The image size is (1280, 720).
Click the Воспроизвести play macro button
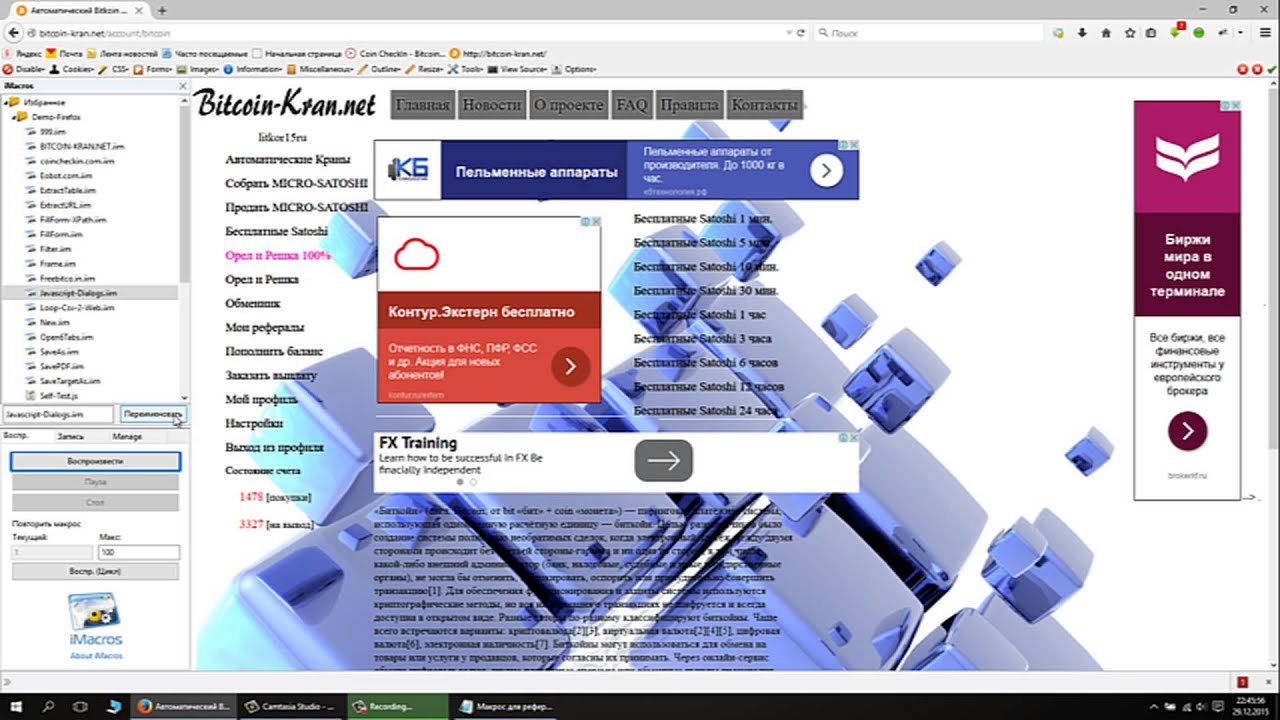[x=95, y=461]
